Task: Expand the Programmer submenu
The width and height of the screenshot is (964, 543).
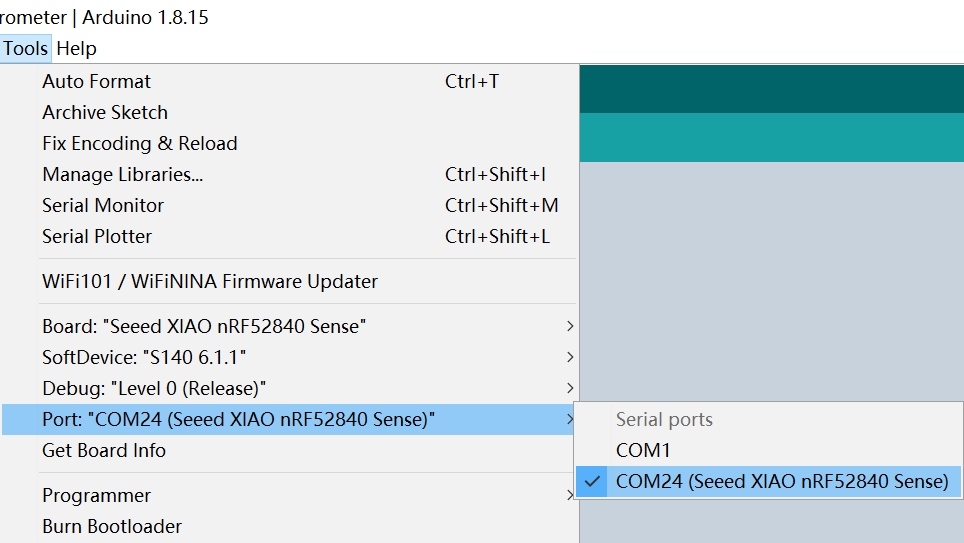Action: 290,496
